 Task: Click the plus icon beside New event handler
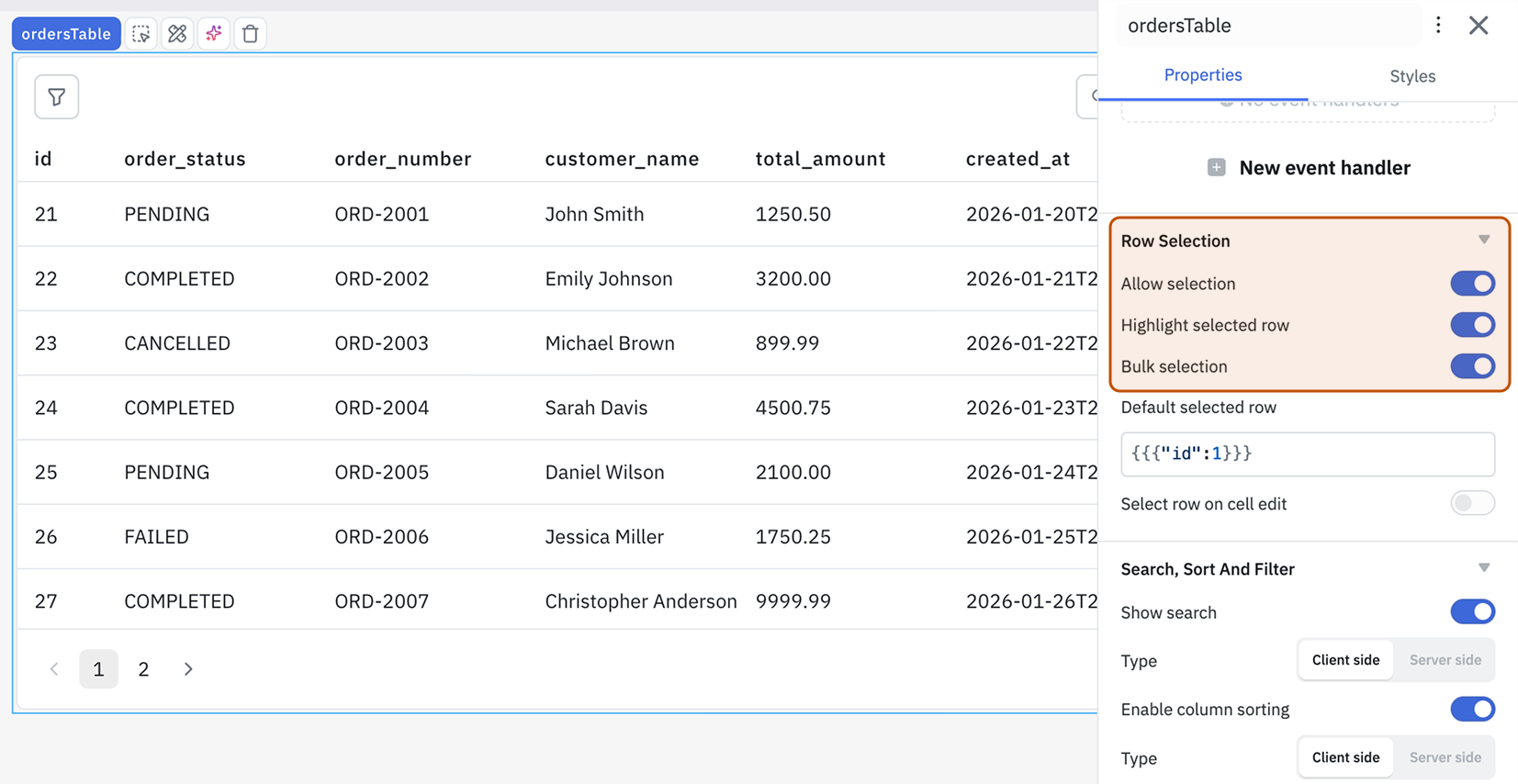click(1216, 167)
